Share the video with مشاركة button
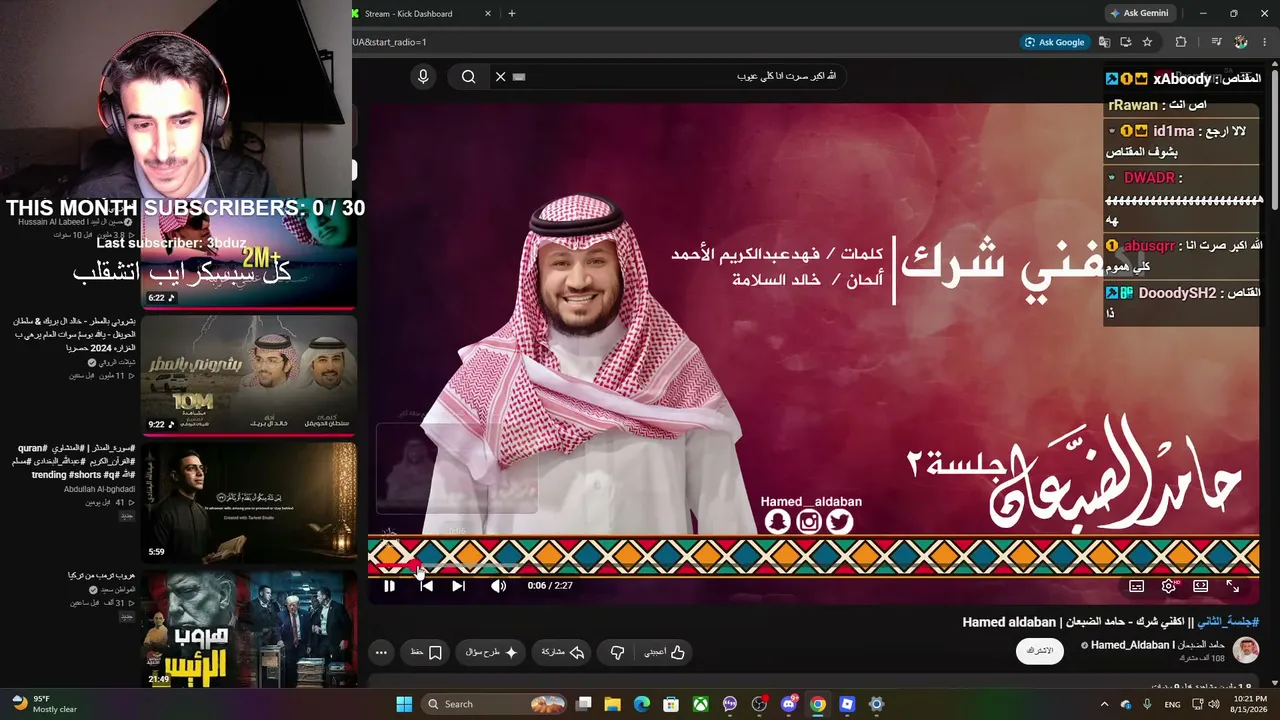 pos(563,652)
